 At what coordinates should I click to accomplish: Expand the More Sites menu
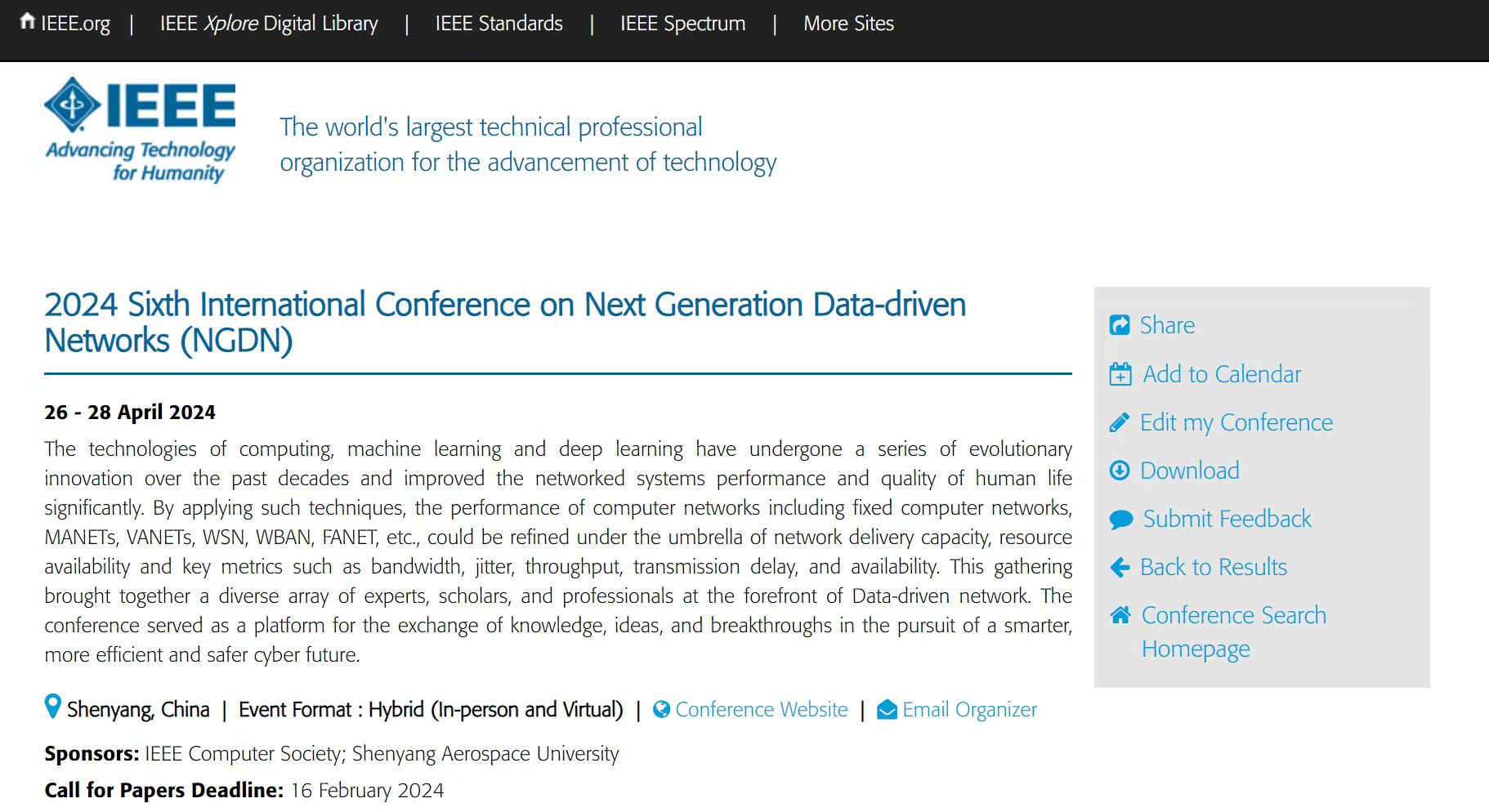[x=848, y=23]
